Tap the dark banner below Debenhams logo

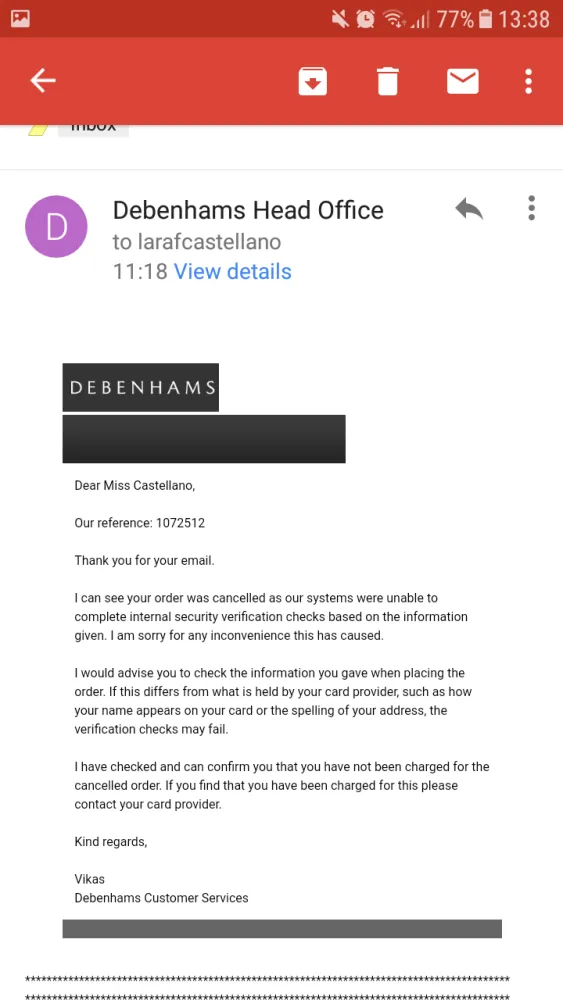[x=204, y=439]
